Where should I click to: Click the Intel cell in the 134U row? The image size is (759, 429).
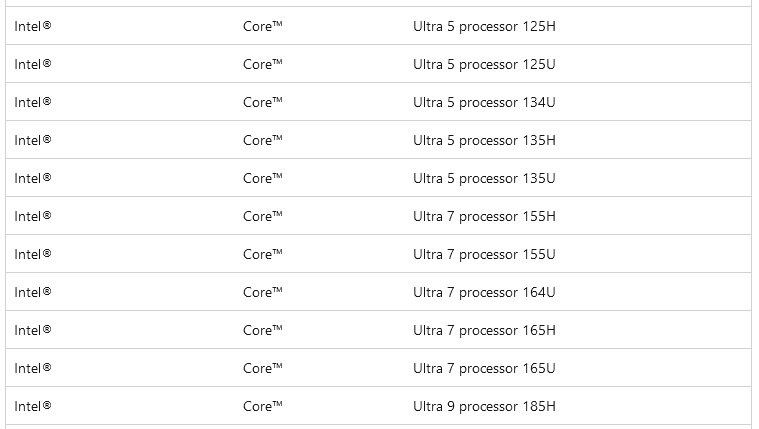tap(33, 102)
